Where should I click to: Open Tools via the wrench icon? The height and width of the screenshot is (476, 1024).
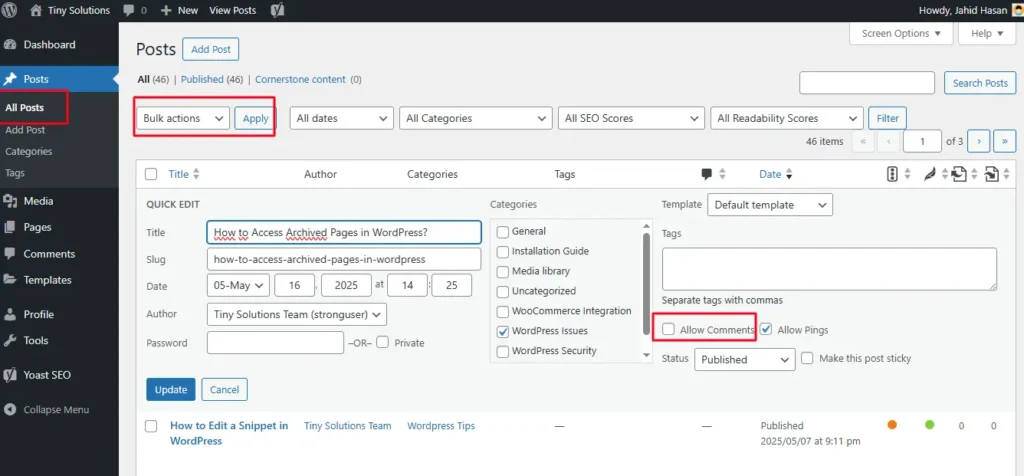point(10,340)
